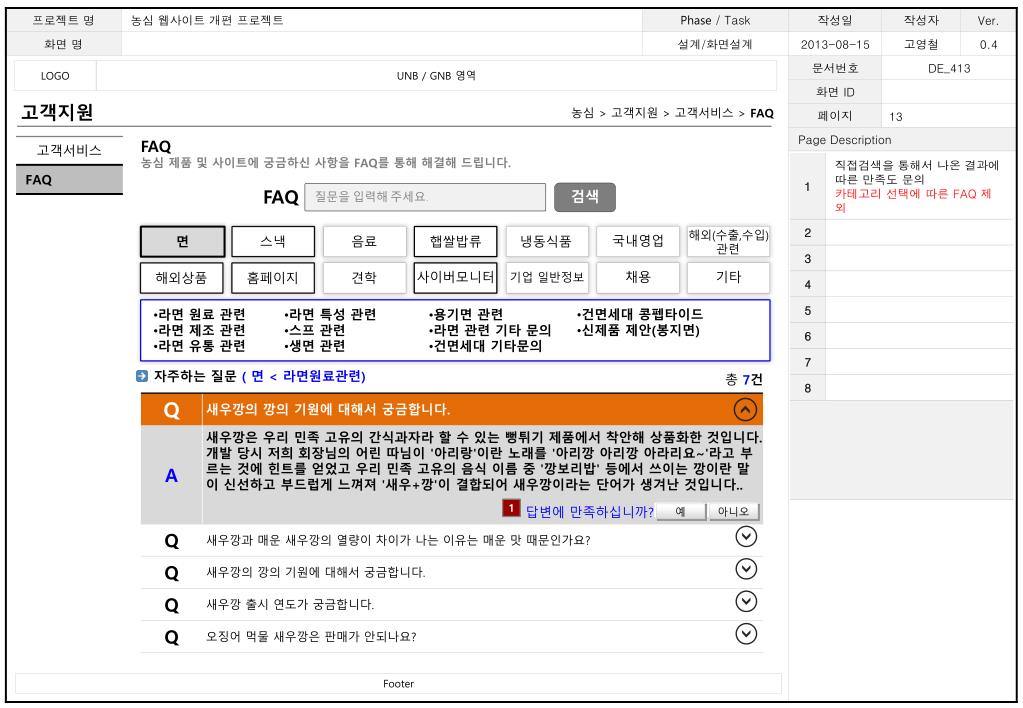Screen dimensions: 1023x708
Task: Open 라면 특성 관련 subcategory
Action: pos(331,315)
